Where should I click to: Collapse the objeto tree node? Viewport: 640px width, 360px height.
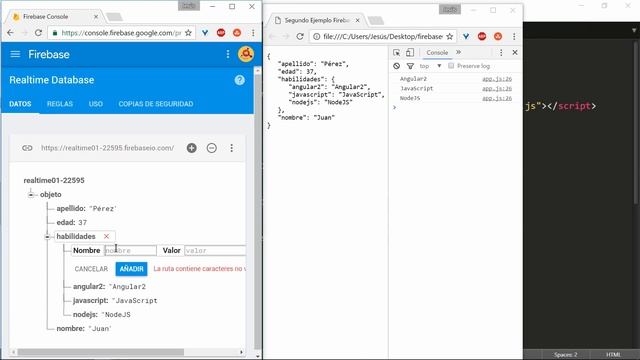31,195
